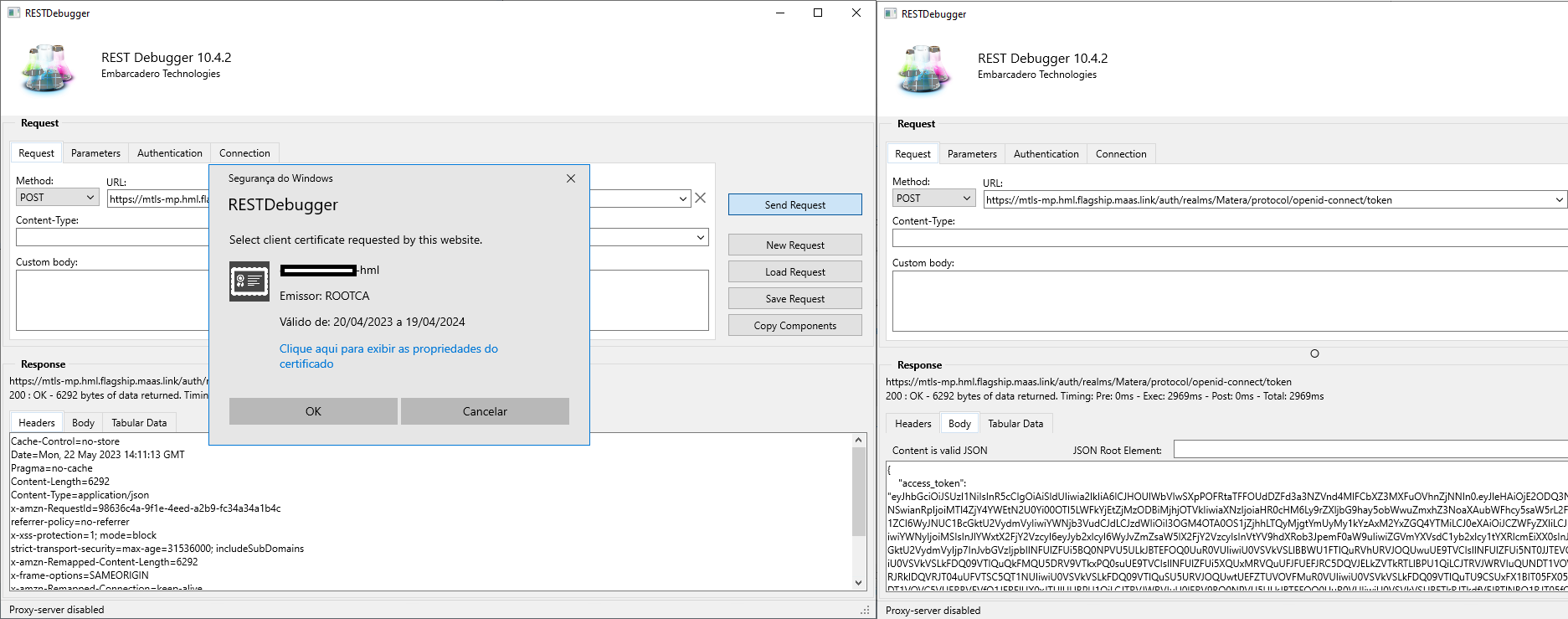The image size is (1568, 619).
Task: Click 'Cache-Control=no-store' header line
Action: coord(65,441)
